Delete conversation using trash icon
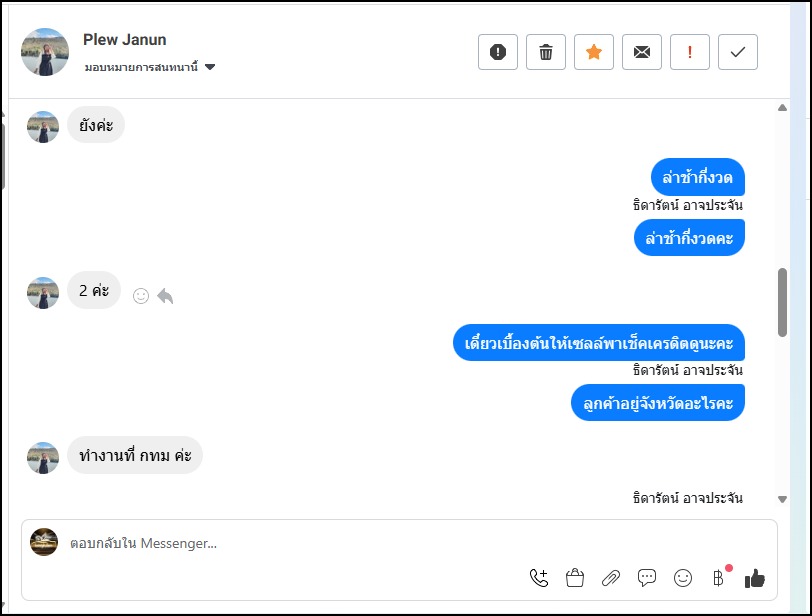 tap(546, 52)
